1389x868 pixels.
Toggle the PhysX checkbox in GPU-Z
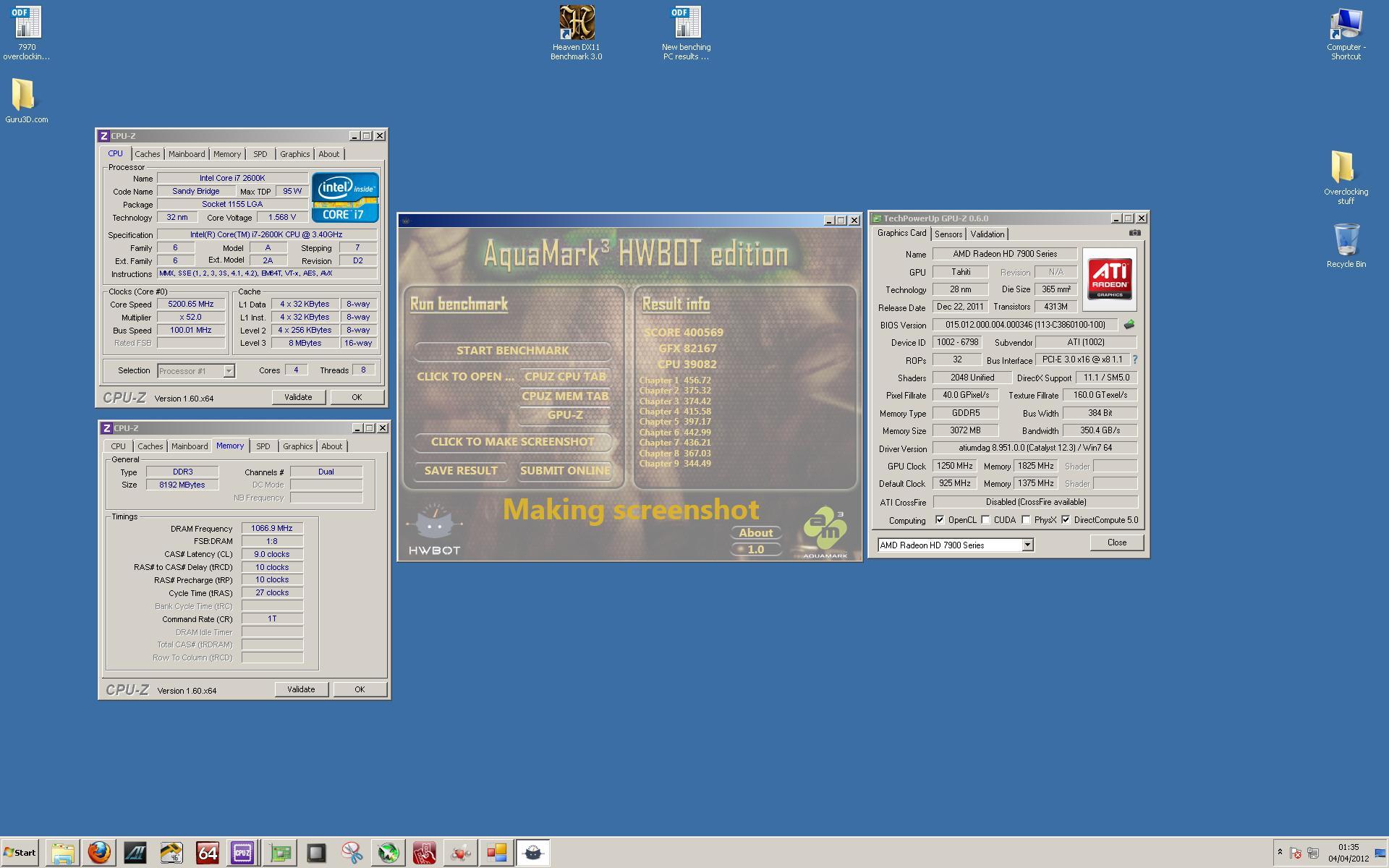coord(1026,519)
